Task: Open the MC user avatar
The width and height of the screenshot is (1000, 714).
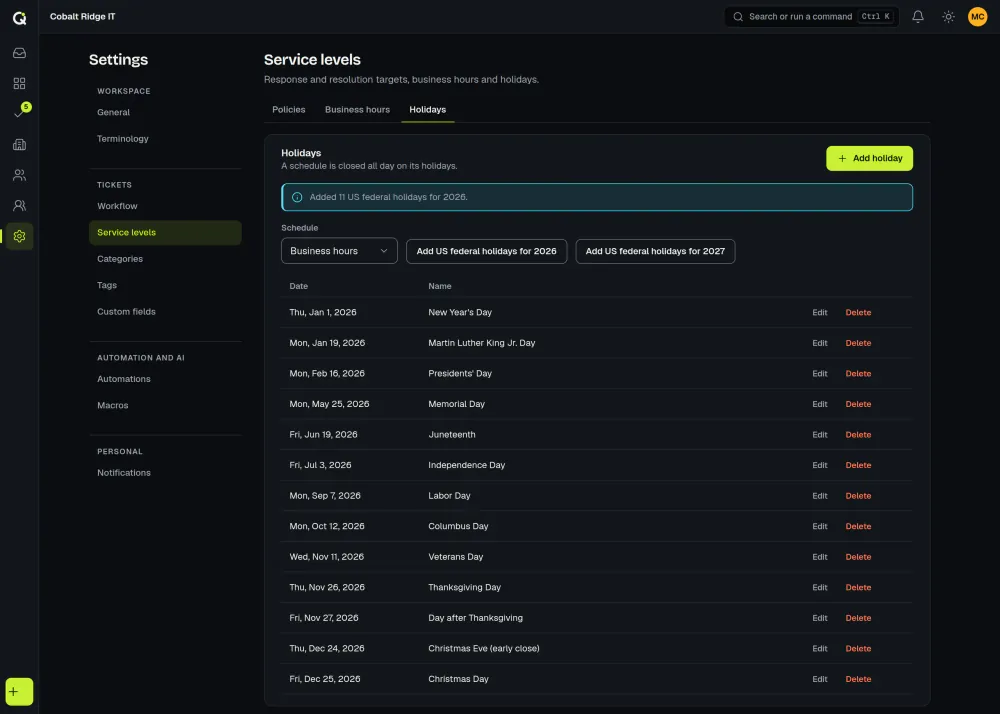Action: [x=977, y=17]
